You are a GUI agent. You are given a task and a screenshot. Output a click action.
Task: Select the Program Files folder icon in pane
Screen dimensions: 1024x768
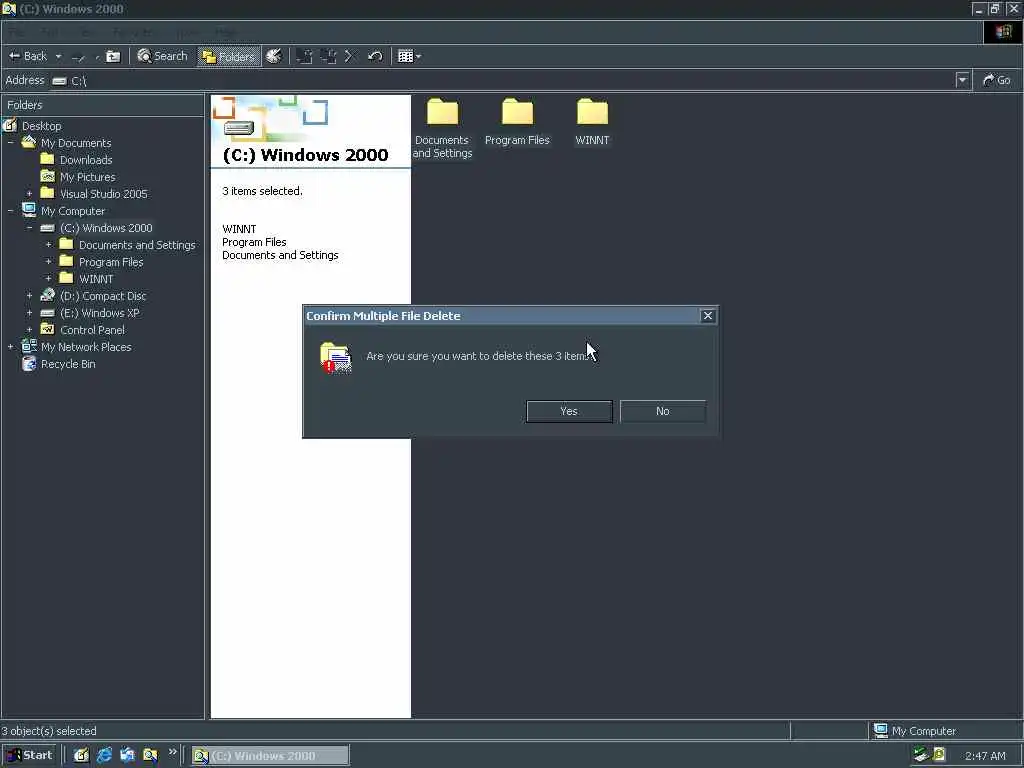pos(517,112)
